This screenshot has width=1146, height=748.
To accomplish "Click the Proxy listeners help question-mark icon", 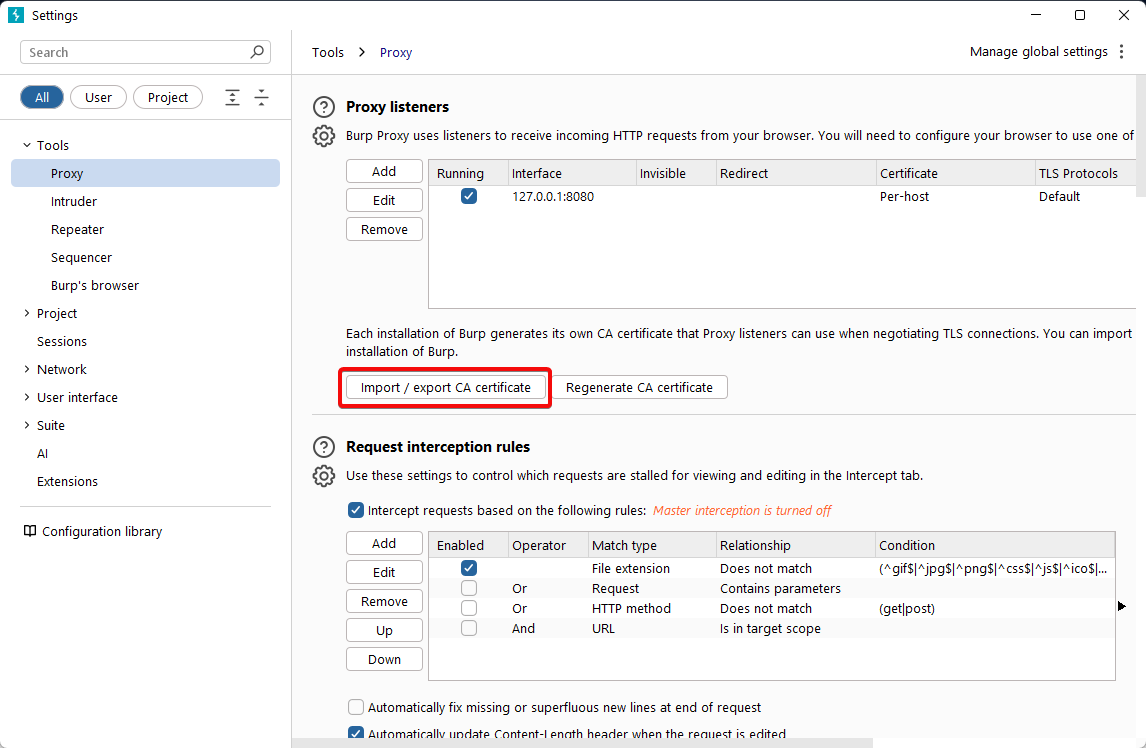I will (324, 107).
